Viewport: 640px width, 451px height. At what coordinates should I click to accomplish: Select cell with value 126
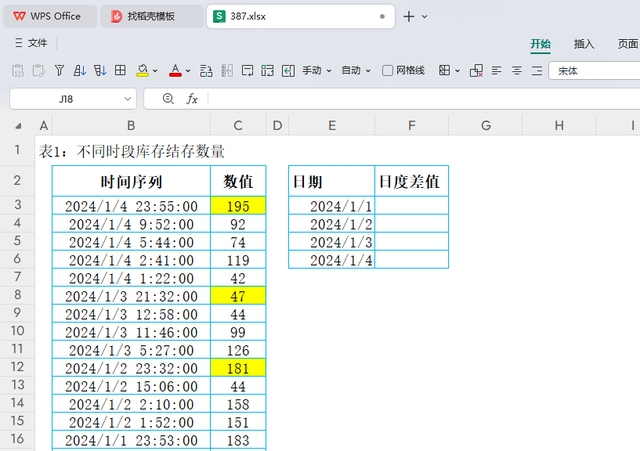click(x=238, y=350)
